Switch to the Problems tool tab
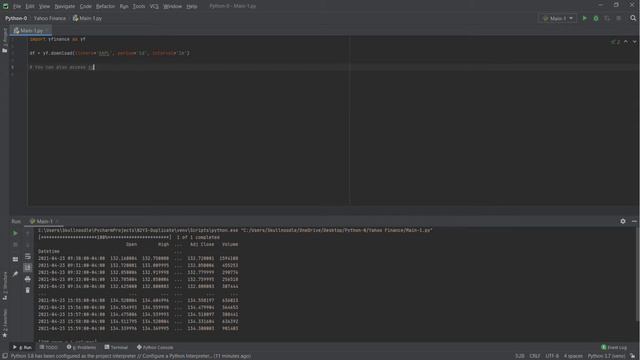Screen dimensions: 640x360 pos(81,347)
